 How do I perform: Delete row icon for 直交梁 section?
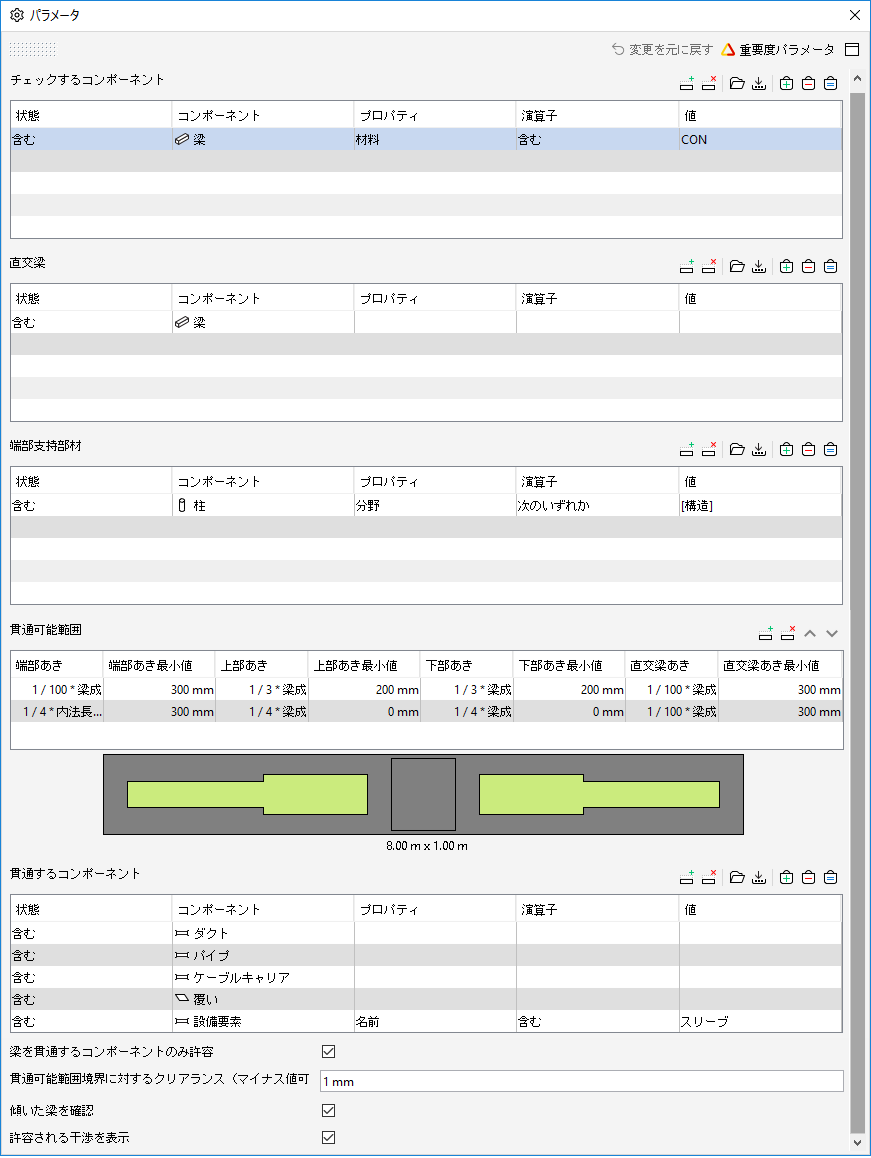[x=708, y=267]
